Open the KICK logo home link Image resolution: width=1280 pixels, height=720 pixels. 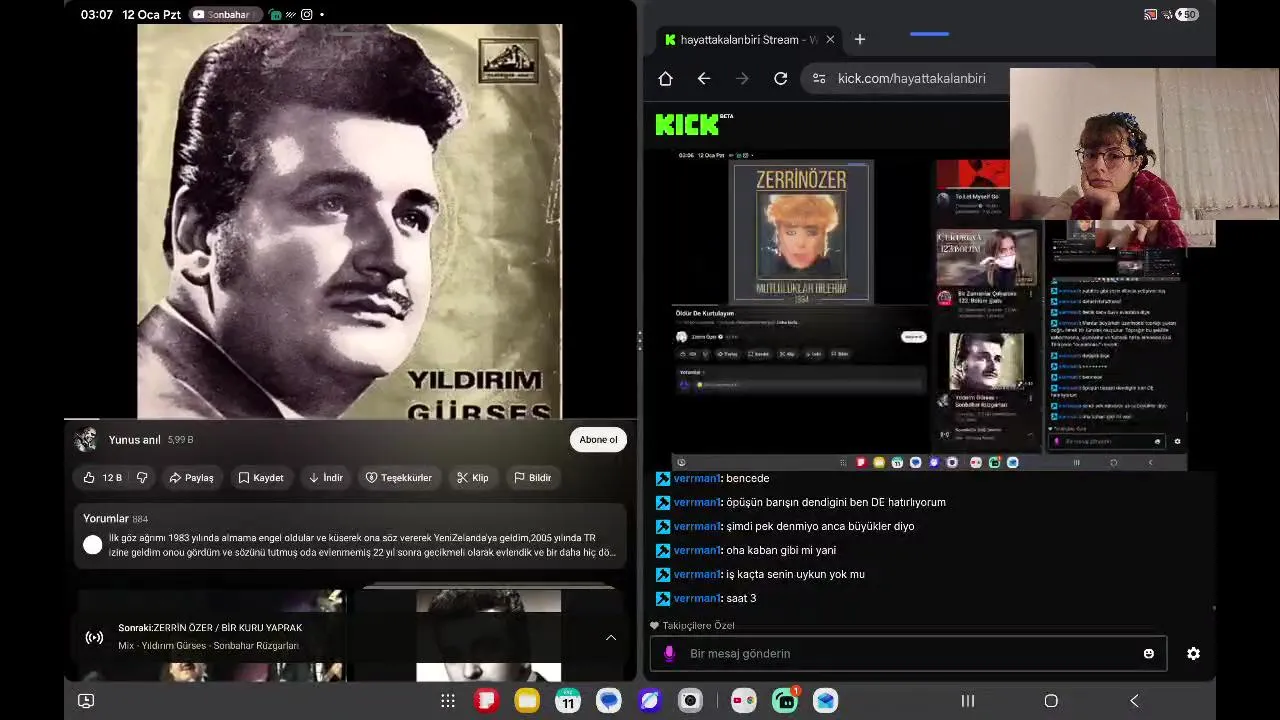693,124
